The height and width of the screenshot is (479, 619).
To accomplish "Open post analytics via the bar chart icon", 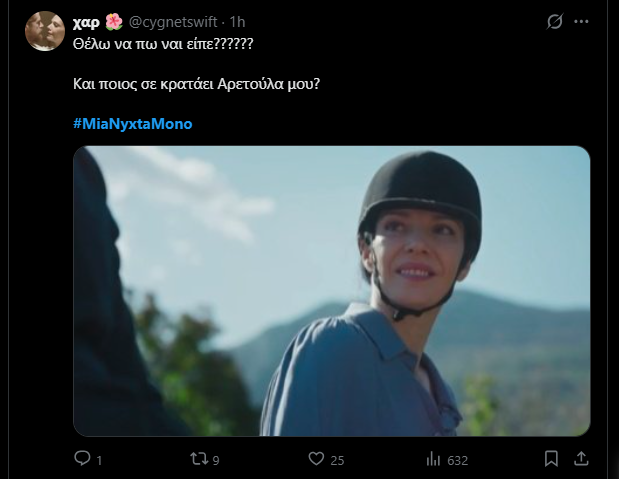I will 434,458.
